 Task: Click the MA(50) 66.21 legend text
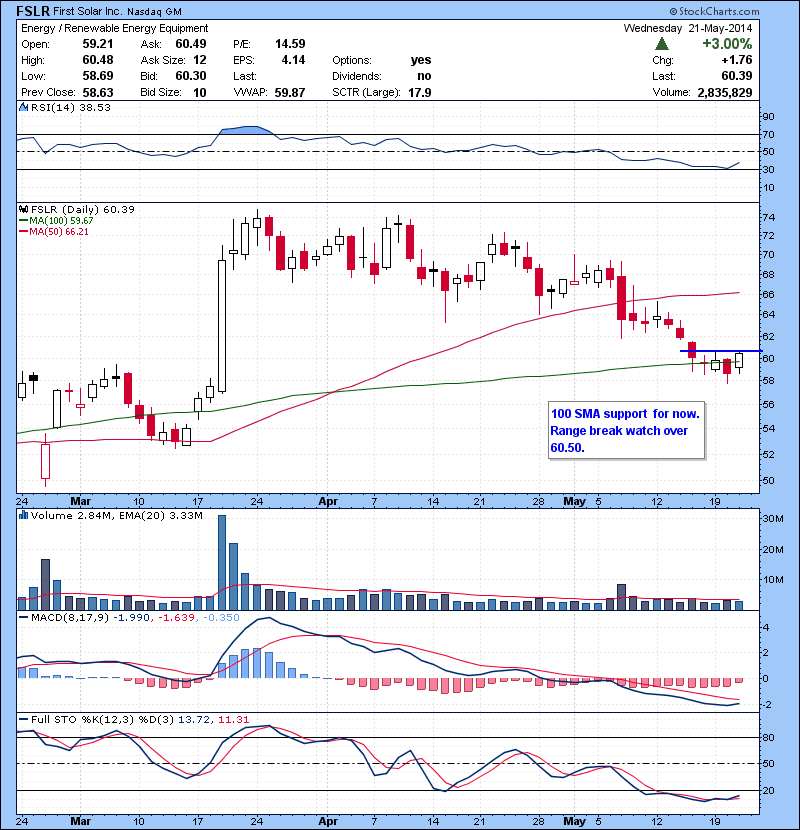[59, 232]
